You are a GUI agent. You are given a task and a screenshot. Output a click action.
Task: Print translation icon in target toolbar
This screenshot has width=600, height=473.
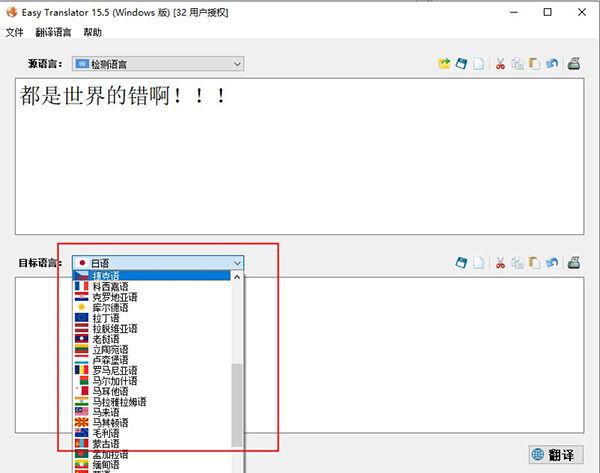[574, 263]
